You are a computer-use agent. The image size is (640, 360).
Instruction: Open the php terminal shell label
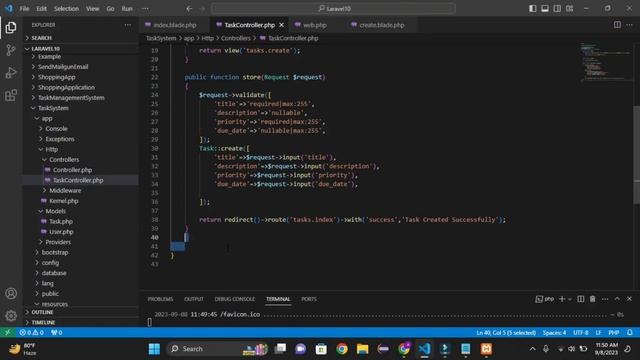coord(544,299)
